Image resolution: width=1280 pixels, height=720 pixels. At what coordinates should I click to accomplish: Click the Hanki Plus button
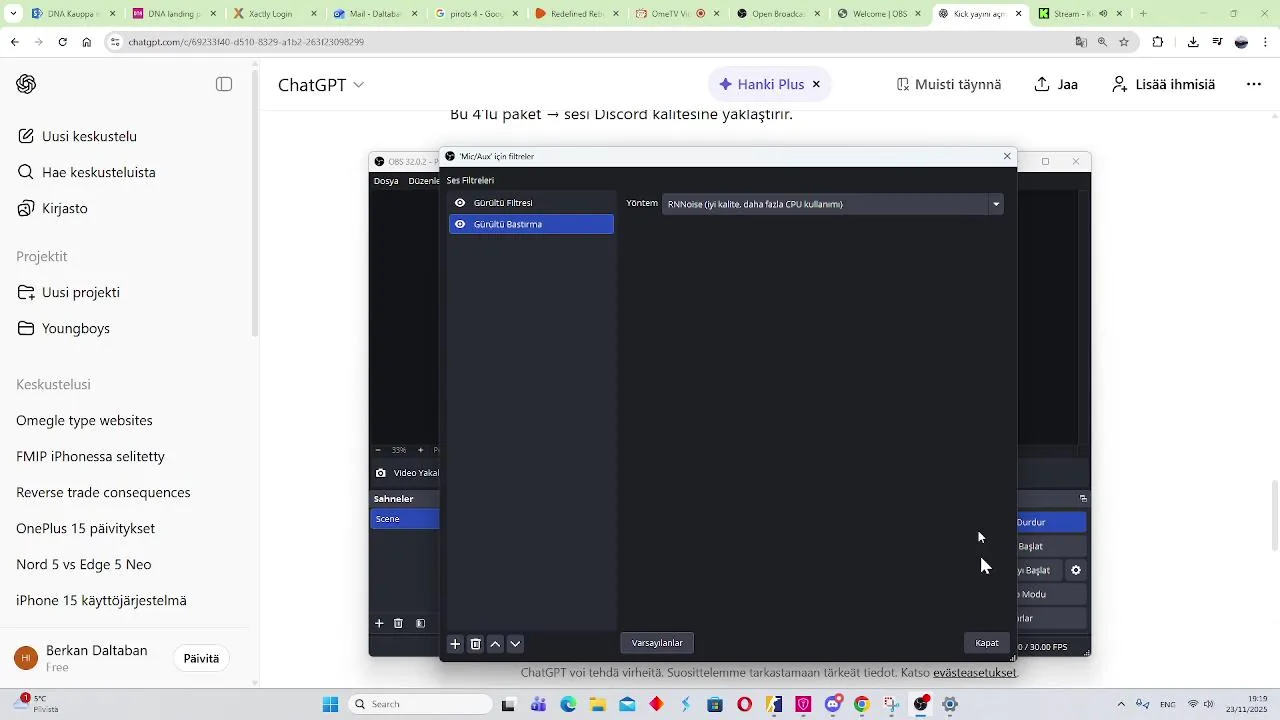coord(761,85)
